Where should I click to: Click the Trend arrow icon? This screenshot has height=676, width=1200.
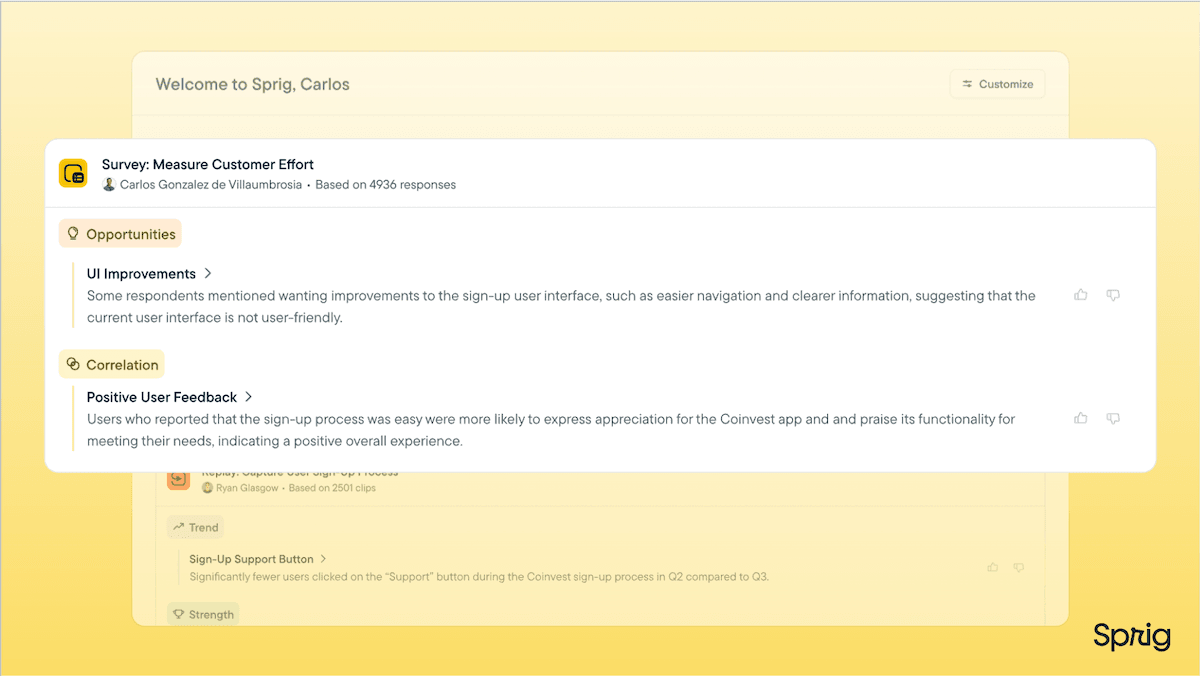coord(179,527)
